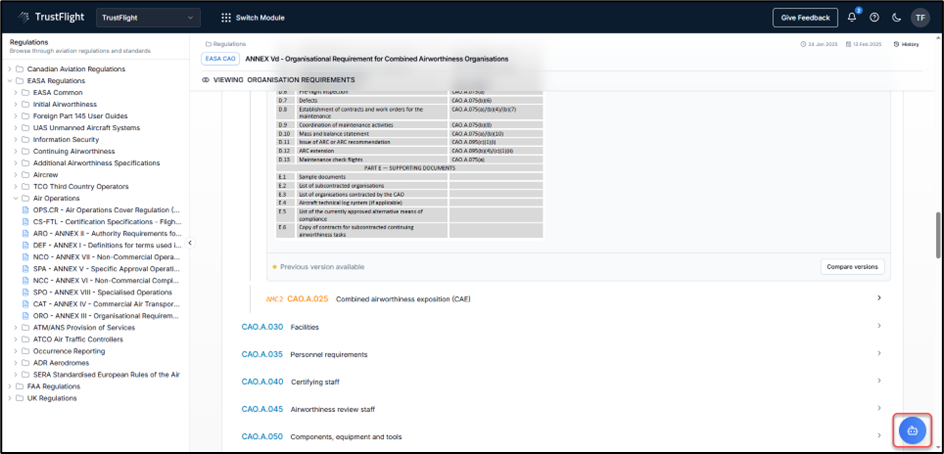
Task: Open the TF user avatar menu
Action: point(919,17)
